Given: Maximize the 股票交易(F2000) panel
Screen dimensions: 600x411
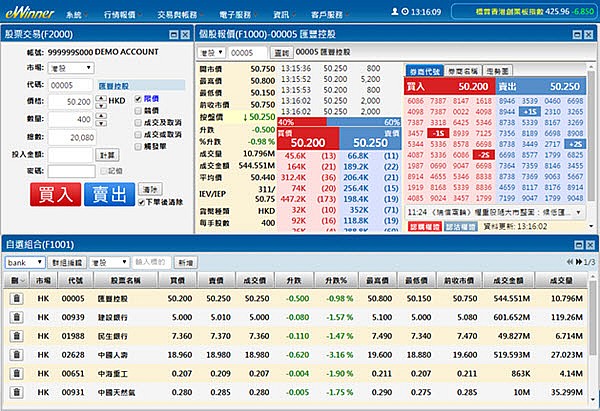Looking at the screenshot, I should point(174,35).
